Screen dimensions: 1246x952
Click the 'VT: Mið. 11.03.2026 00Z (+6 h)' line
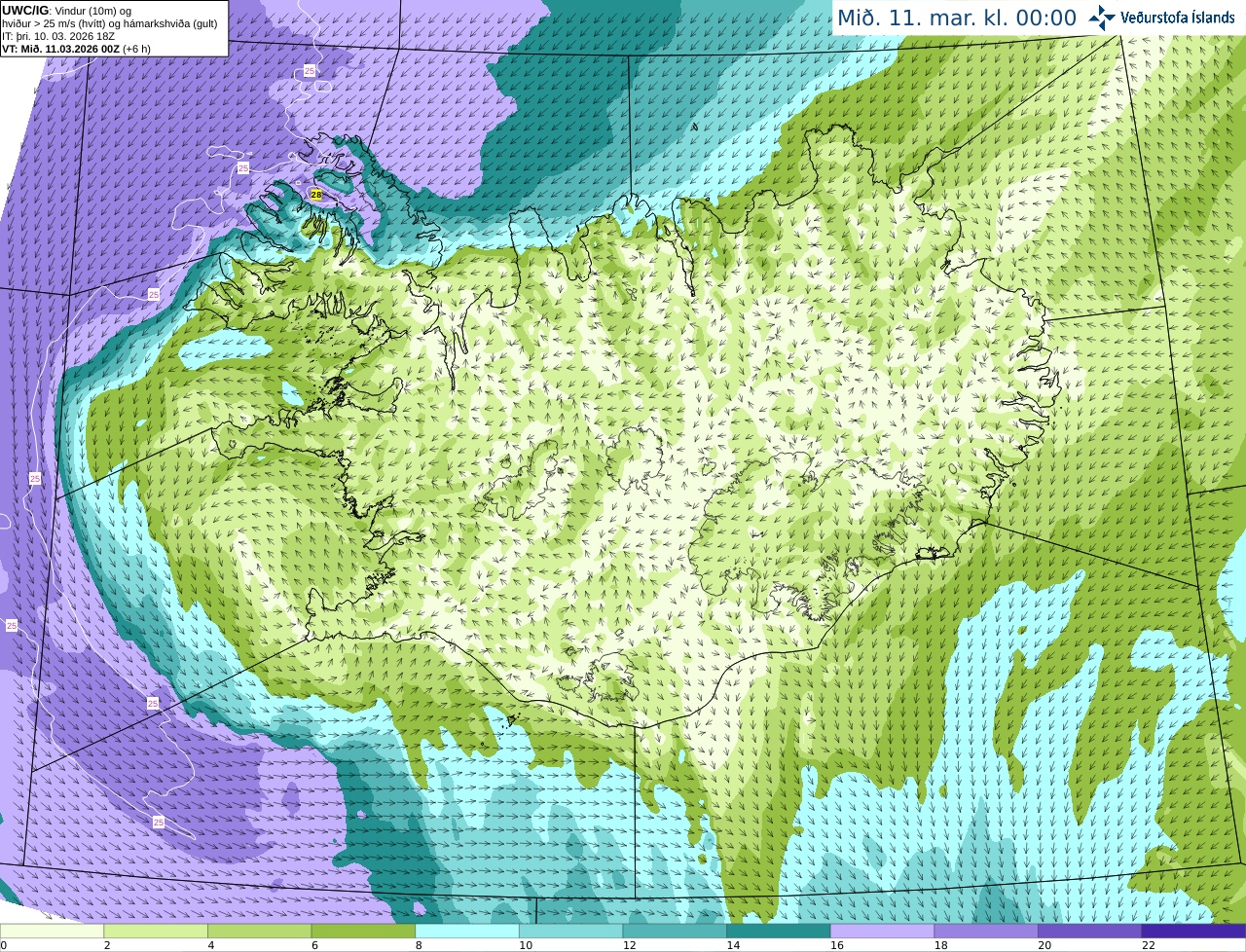pyautogui.click(x=76, y=48)
